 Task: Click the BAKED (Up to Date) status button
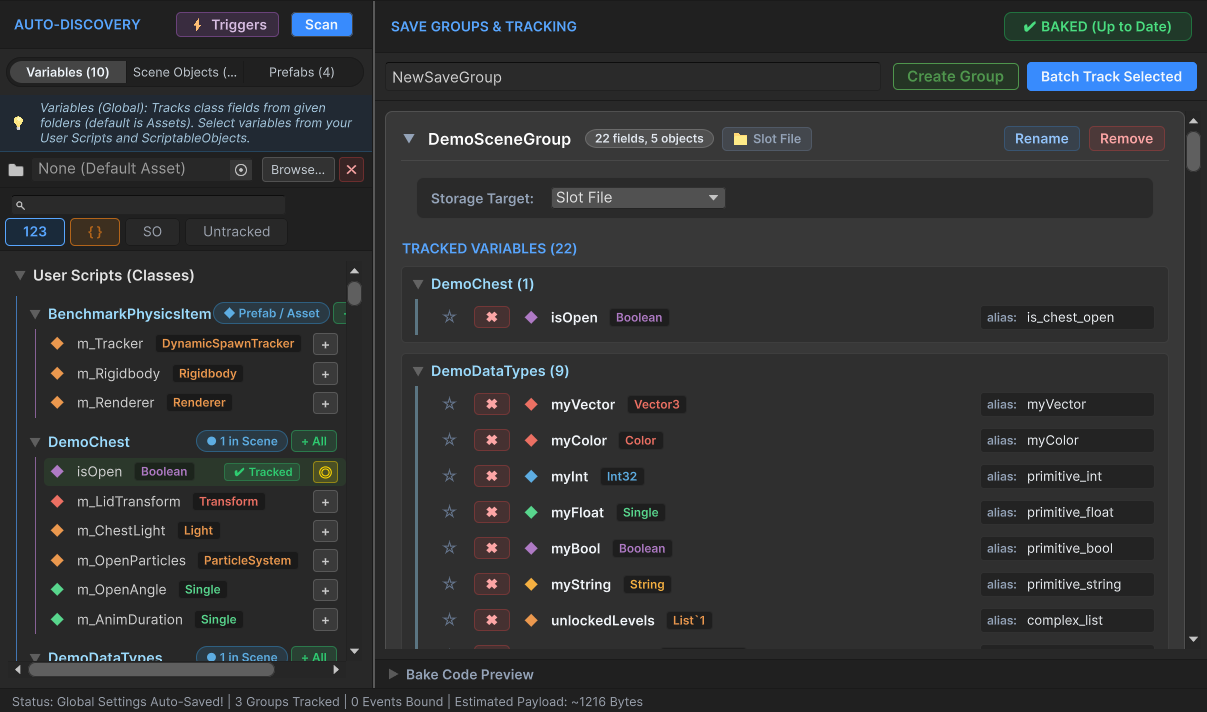[x=1097, y=27]
